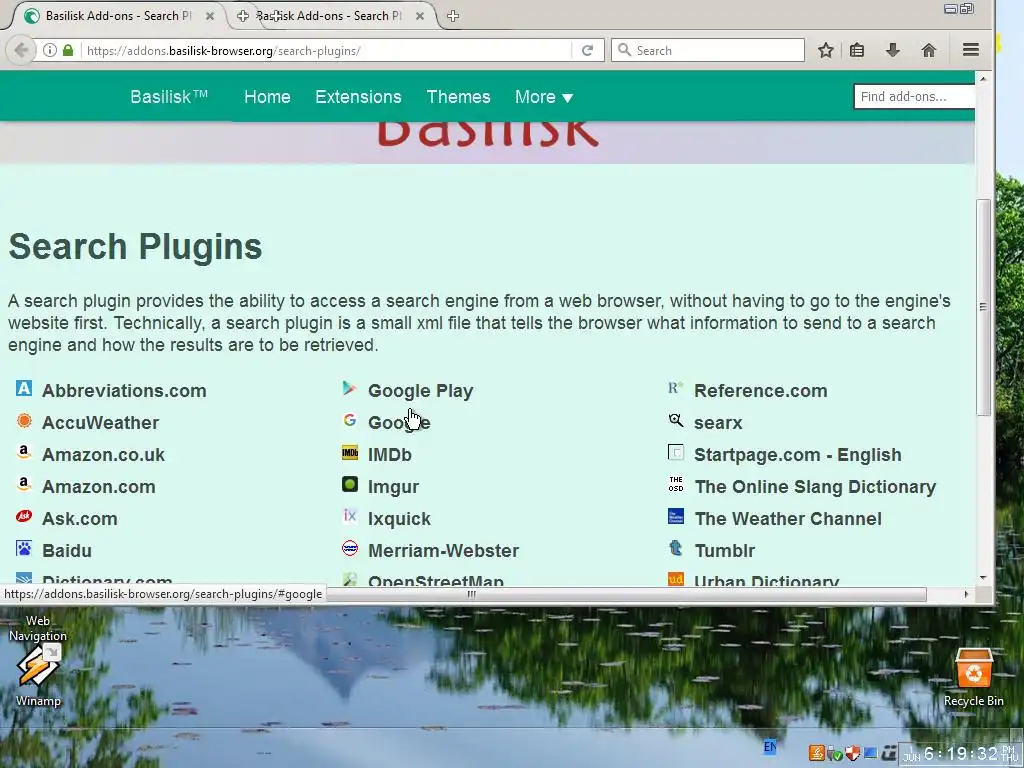
Task: Click the Abbreviations.com plugin icon
Action: click(24, 389)
